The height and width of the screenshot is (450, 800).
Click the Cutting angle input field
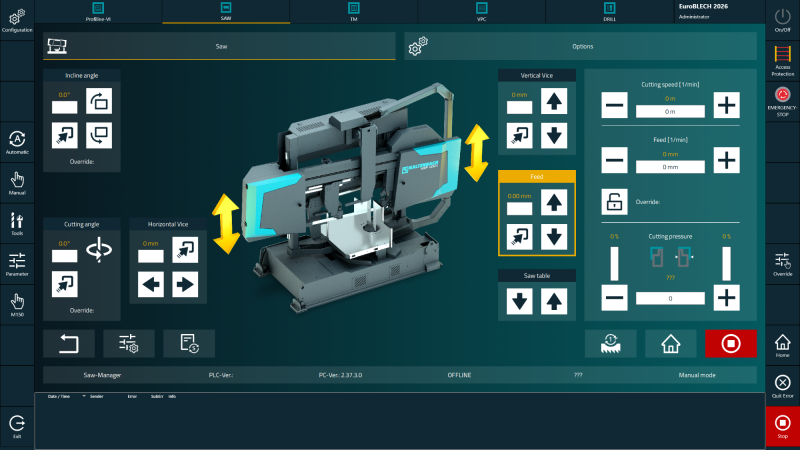(x=64, y=256)
